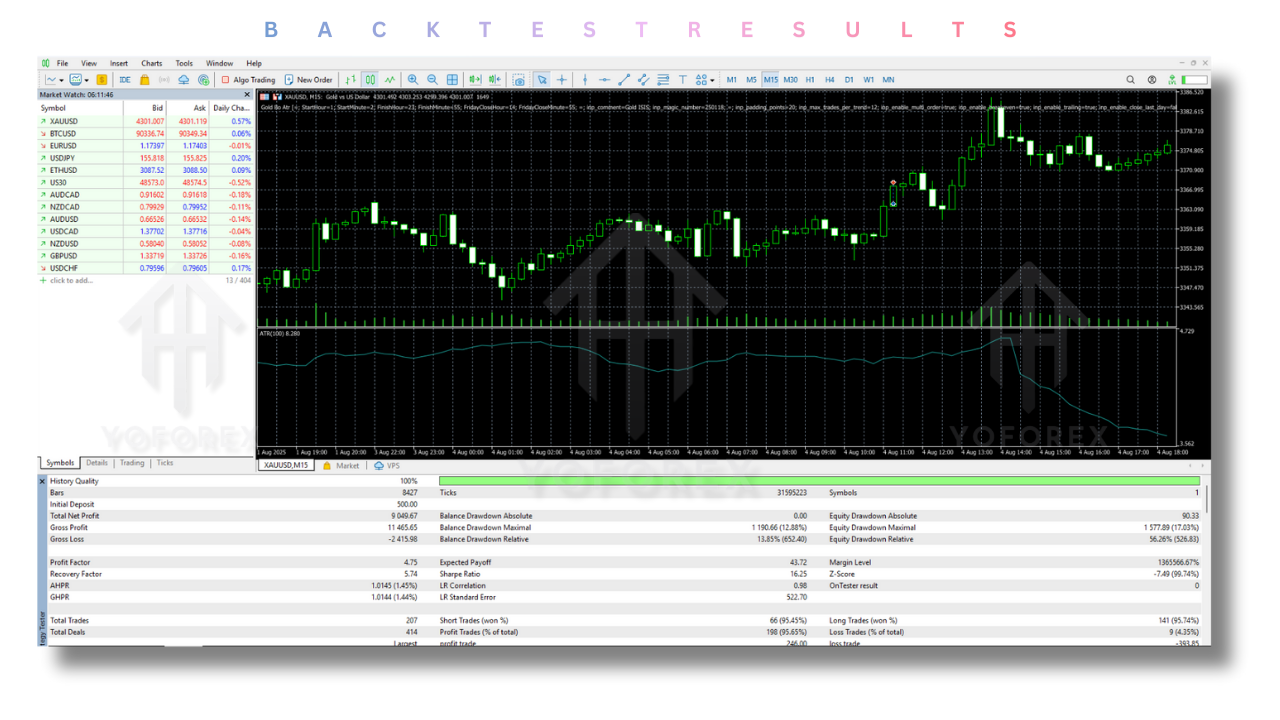Select the Text annotation tool
This screenshot has width=1280, height=720.
click(x=684, y=80)
